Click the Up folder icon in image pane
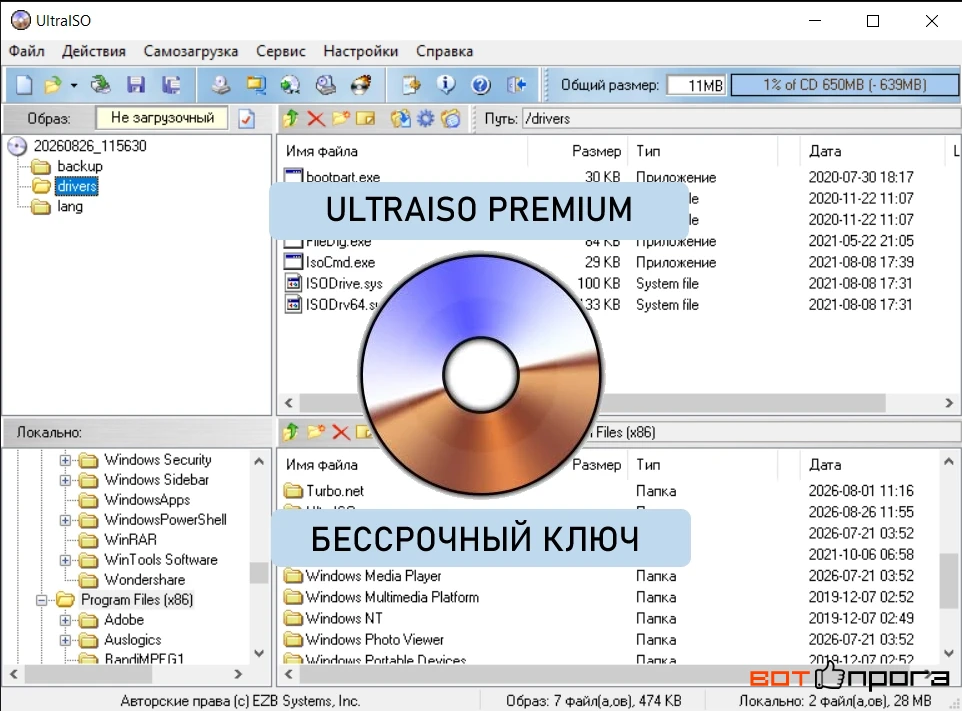This screenshot has height=711, width=962. [x=291, y=118]
